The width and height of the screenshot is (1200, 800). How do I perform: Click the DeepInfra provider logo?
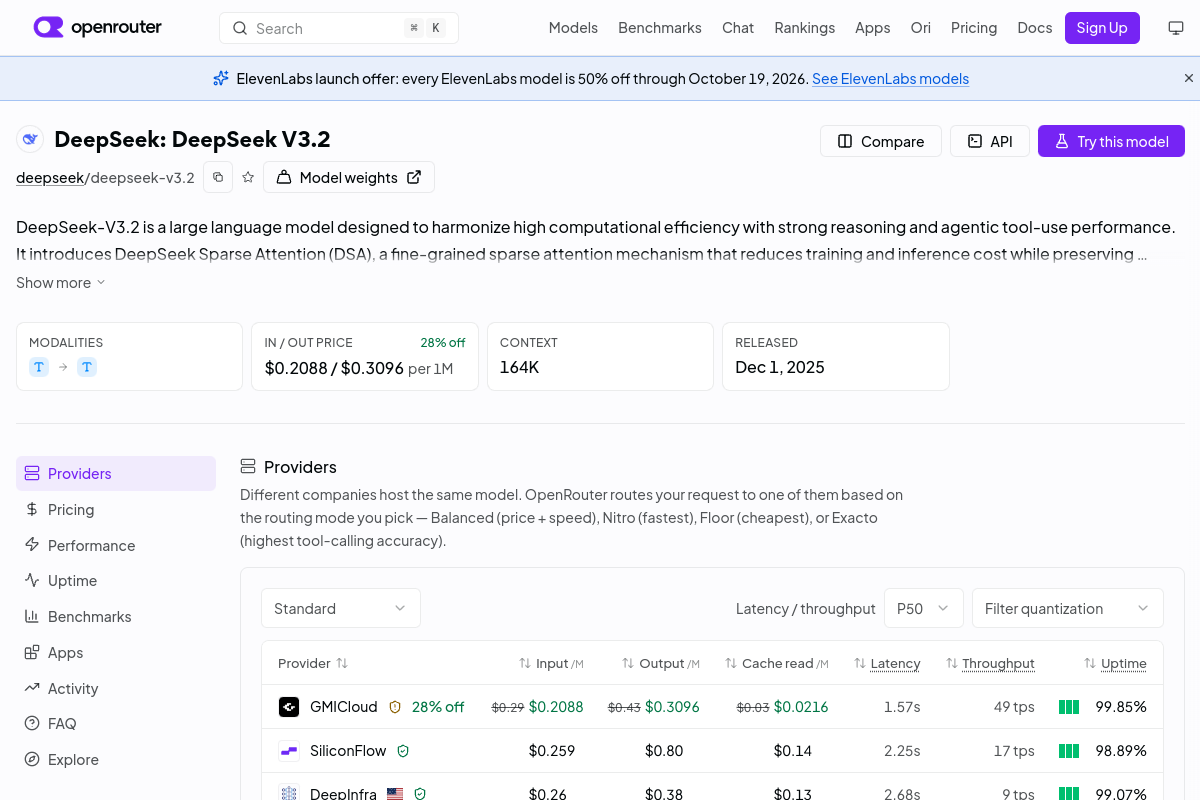coord(289,794)
